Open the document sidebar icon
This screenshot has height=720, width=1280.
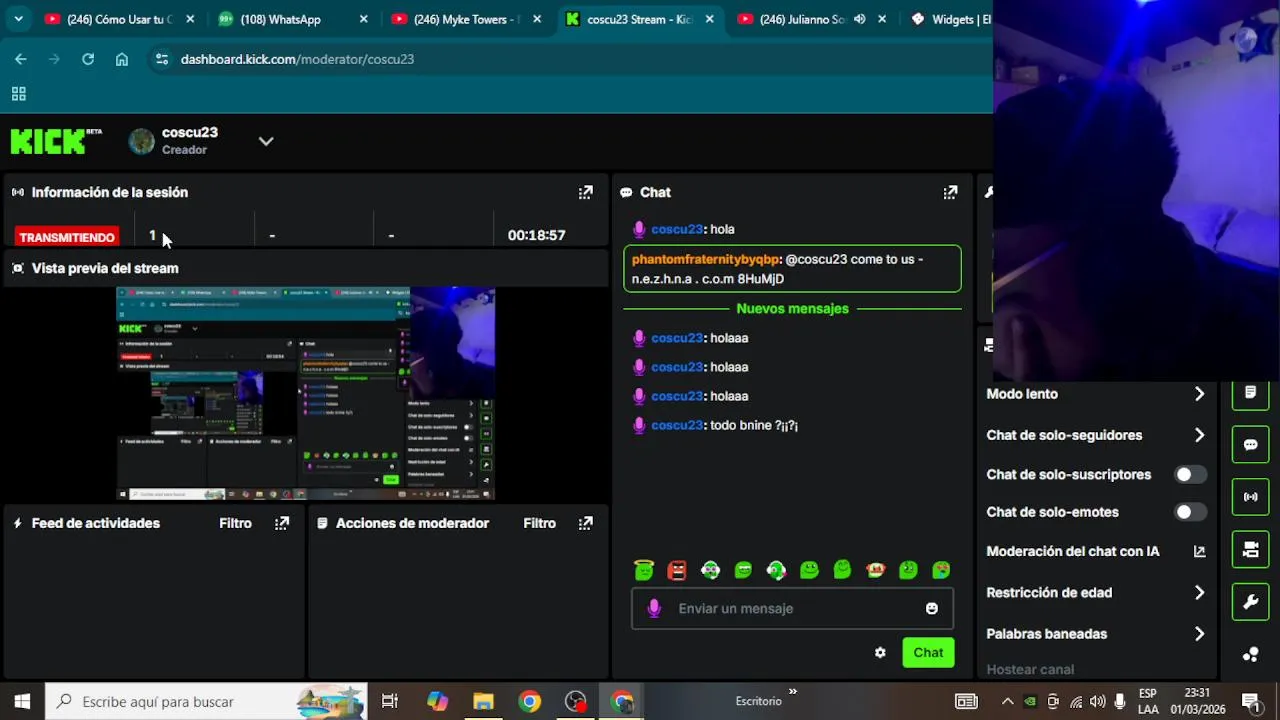(1250, 393)
